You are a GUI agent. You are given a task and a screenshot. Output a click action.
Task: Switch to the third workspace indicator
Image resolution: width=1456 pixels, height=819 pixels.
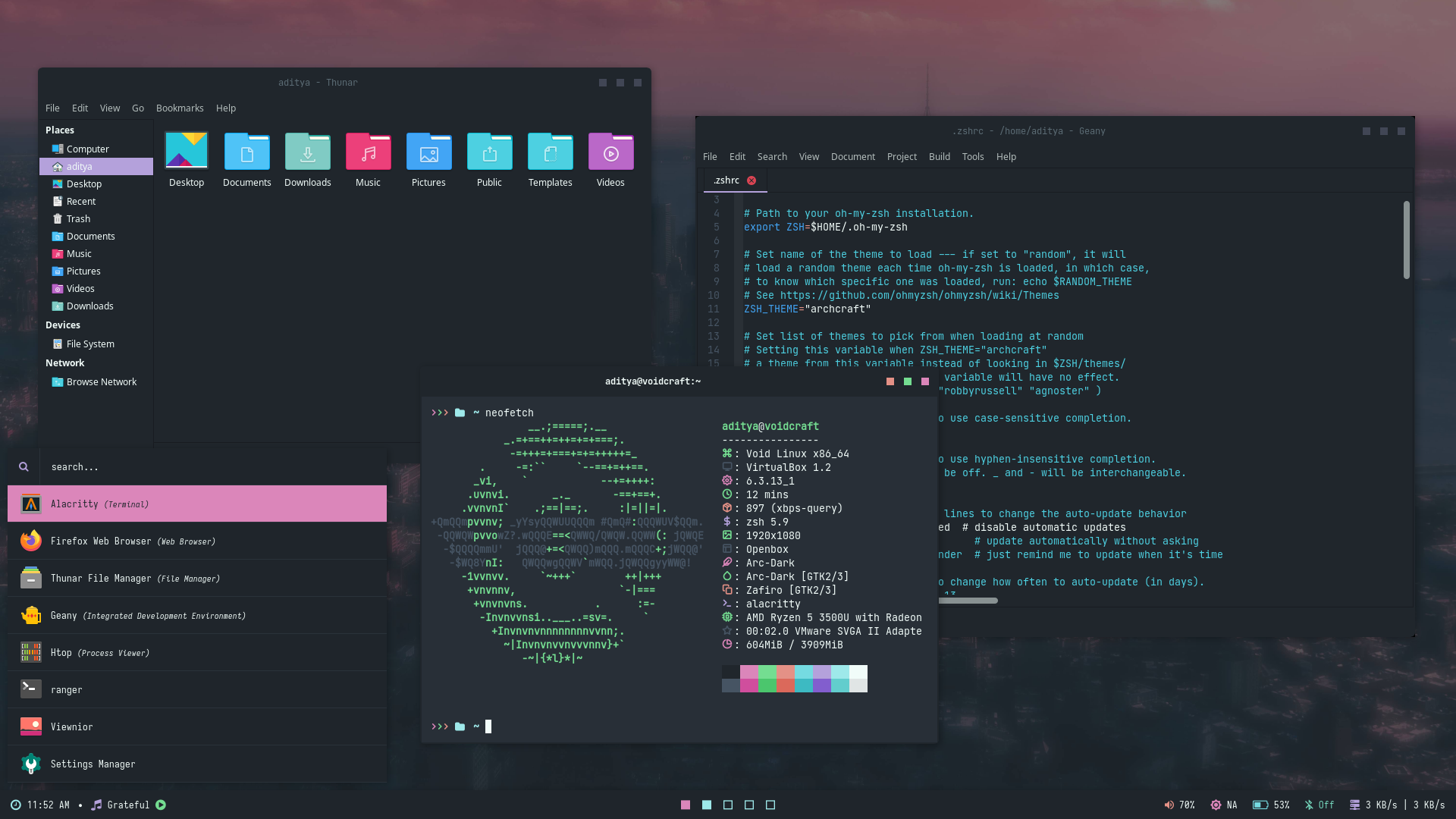click(x=728, y=805)
